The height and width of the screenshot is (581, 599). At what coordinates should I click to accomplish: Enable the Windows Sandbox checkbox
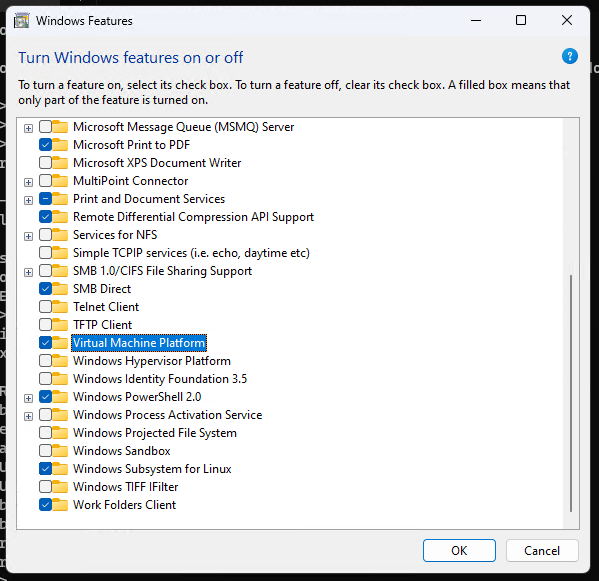click(x=45, y=451)
